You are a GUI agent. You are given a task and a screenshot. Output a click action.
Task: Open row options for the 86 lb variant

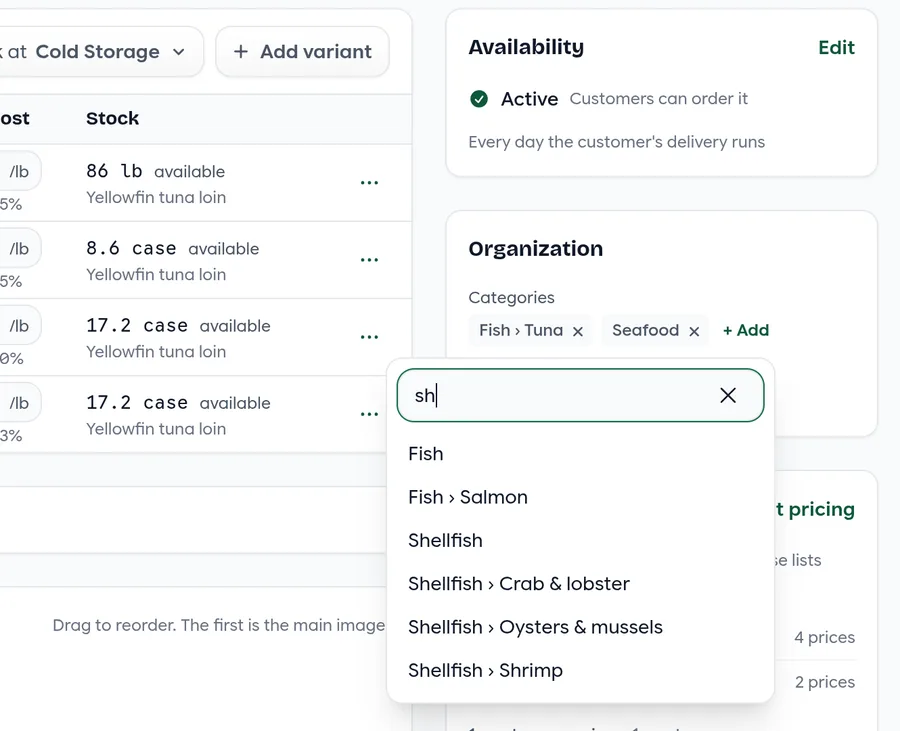pos(369,182)
